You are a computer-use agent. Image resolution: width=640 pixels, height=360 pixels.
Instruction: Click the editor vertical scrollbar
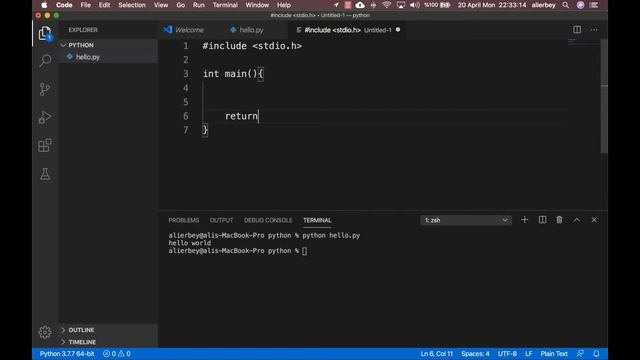click(x=604, y=96)
